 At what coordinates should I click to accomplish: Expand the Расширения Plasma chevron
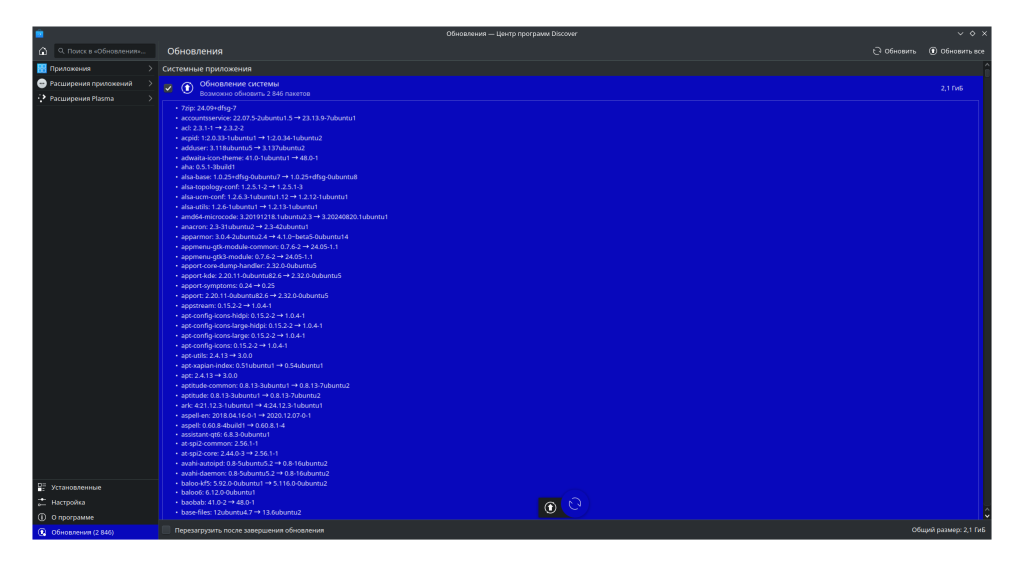150,99
